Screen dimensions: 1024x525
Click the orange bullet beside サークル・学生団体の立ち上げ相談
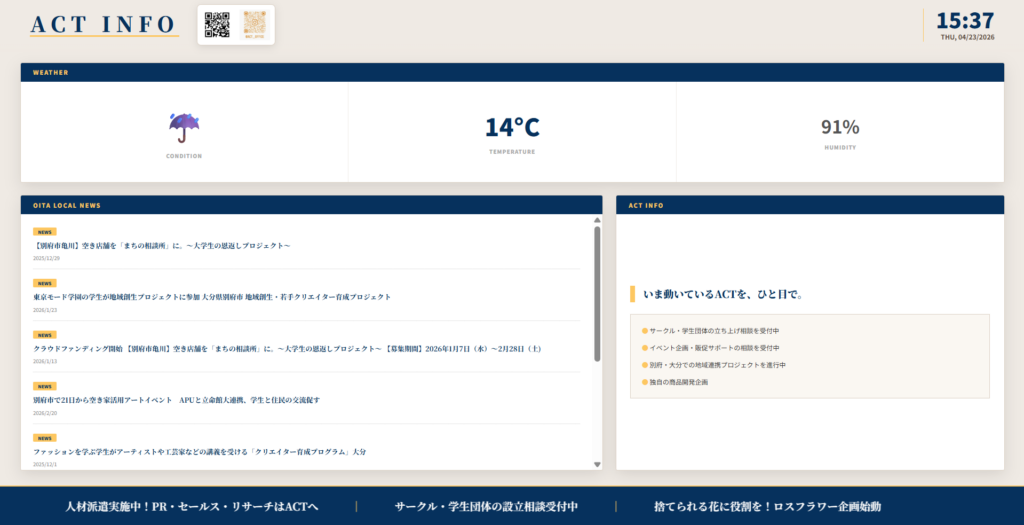click(x=645, y=330)
